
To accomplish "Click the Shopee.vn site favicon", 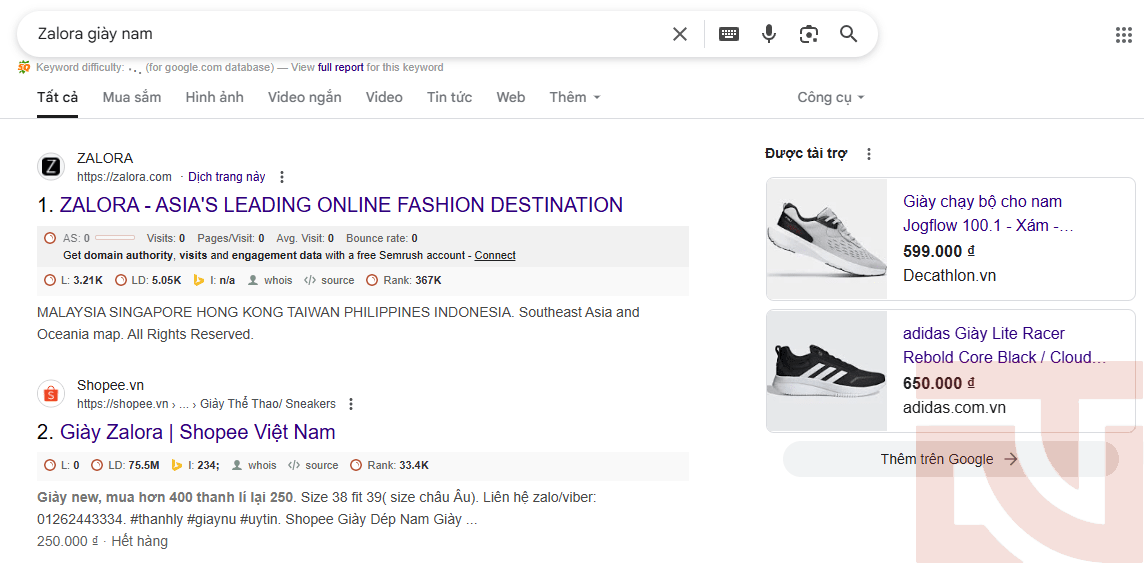I will pyautogui.click(x=51, y=394).
